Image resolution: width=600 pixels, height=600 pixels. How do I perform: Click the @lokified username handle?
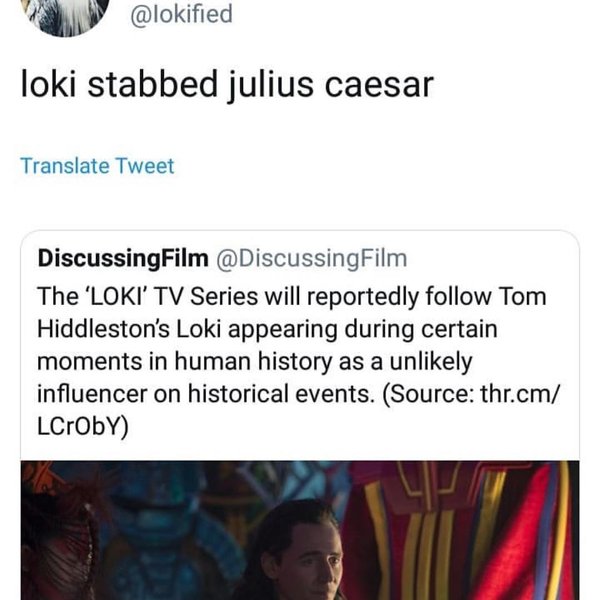[180, 16]
